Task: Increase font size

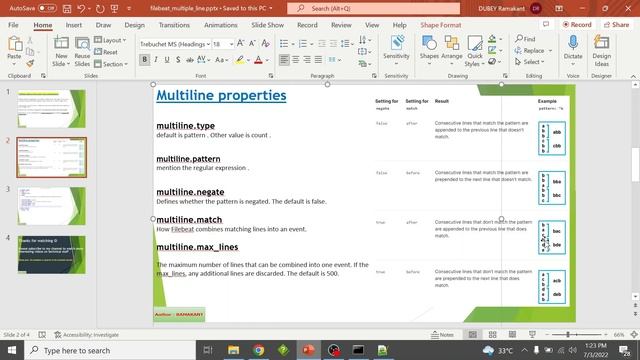Action: (241, 43)
